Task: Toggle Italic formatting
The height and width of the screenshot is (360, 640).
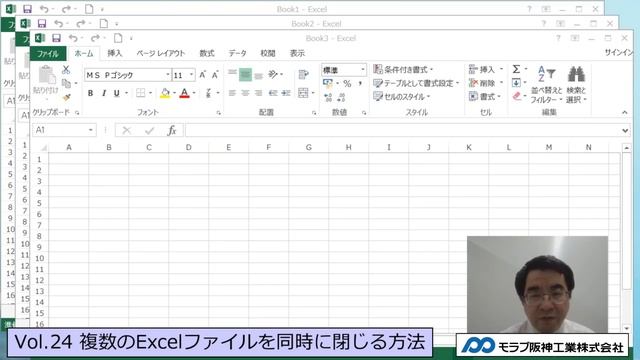Action: point(104,93)
